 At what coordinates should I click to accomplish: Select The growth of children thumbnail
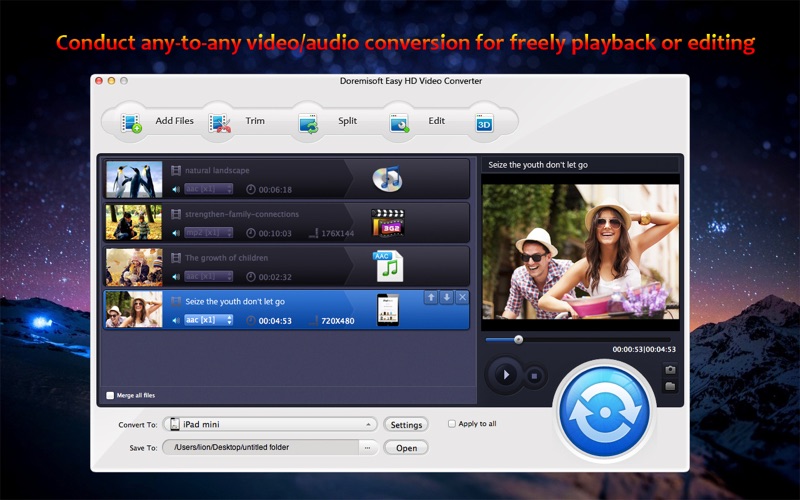coord(134,267)
